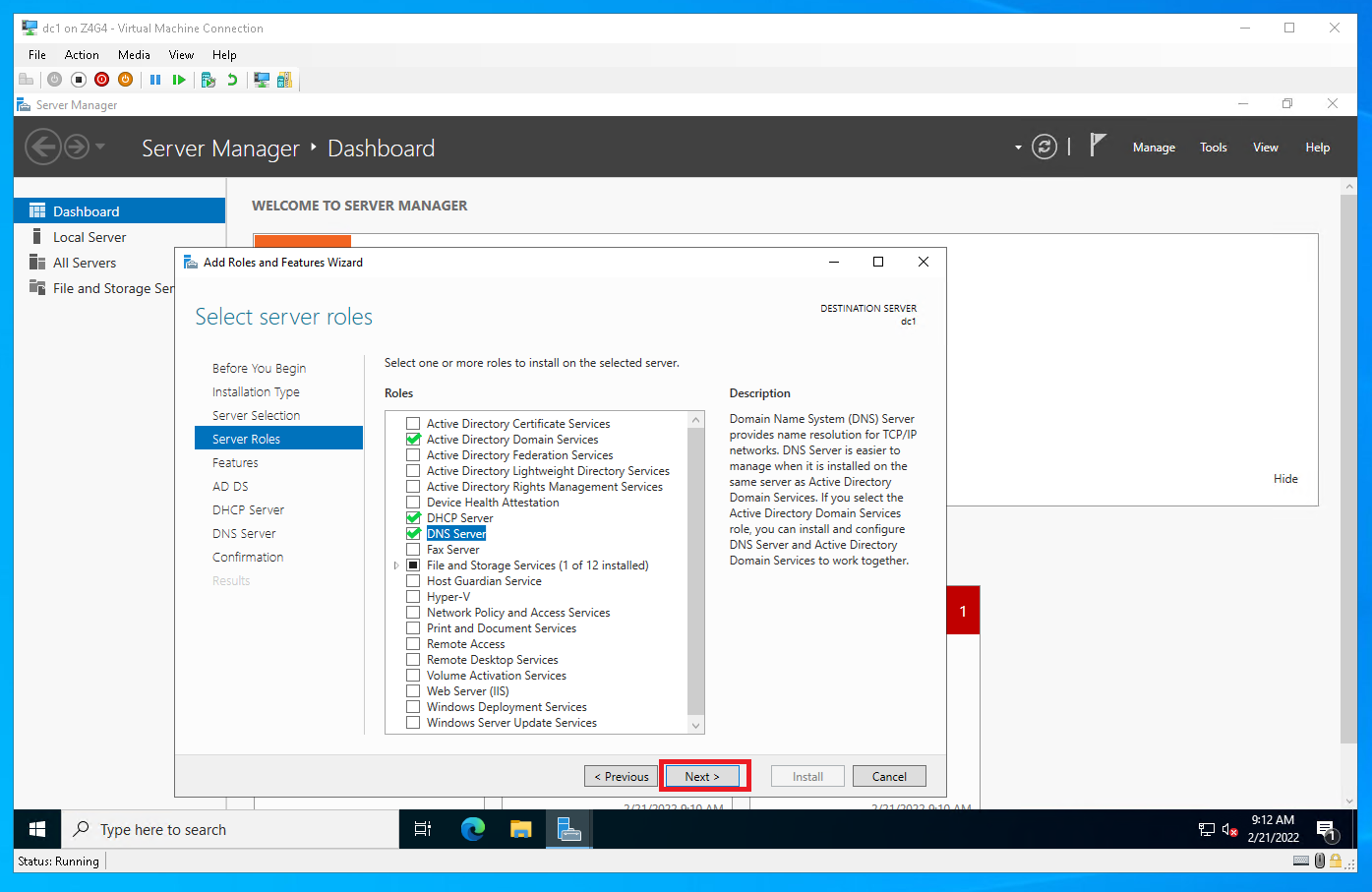Click the Hide link in welcome panel
Image resolution: width=1372 pixels, height=892 pixels.
coord(1285,479)
